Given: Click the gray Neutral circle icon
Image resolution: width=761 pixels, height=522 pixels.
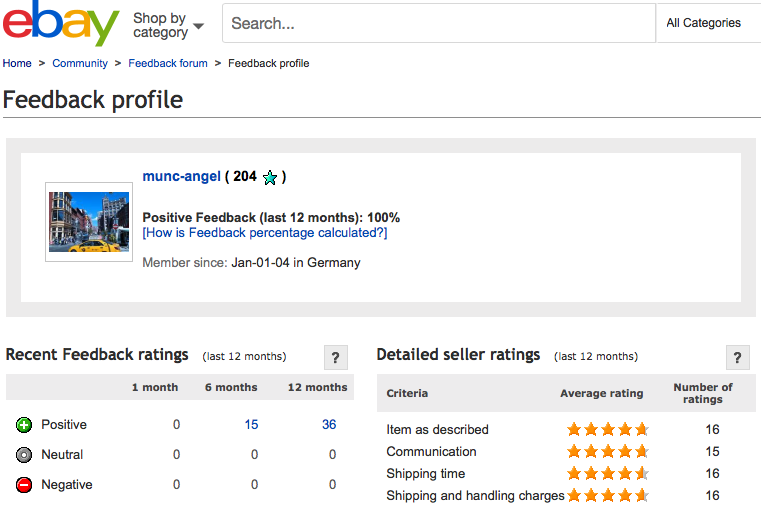Looking at the screenshot, I should coord(24,455).
